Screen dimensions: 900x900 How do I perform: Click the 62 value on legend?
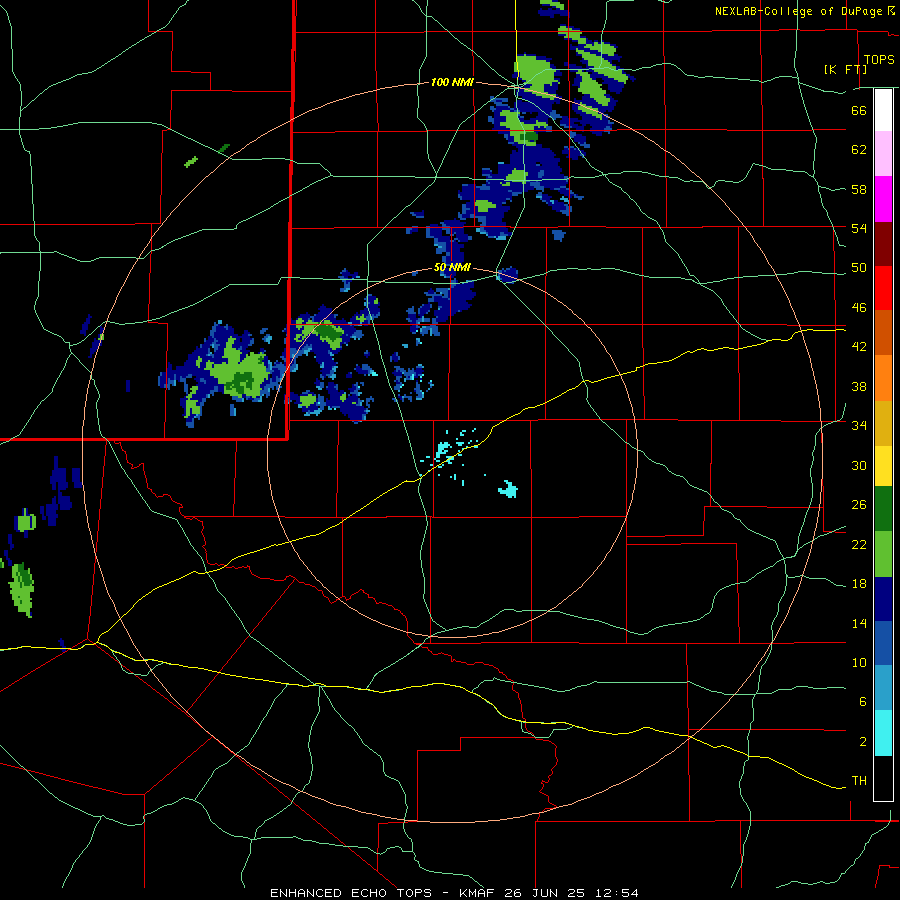[x=859, y=150]
